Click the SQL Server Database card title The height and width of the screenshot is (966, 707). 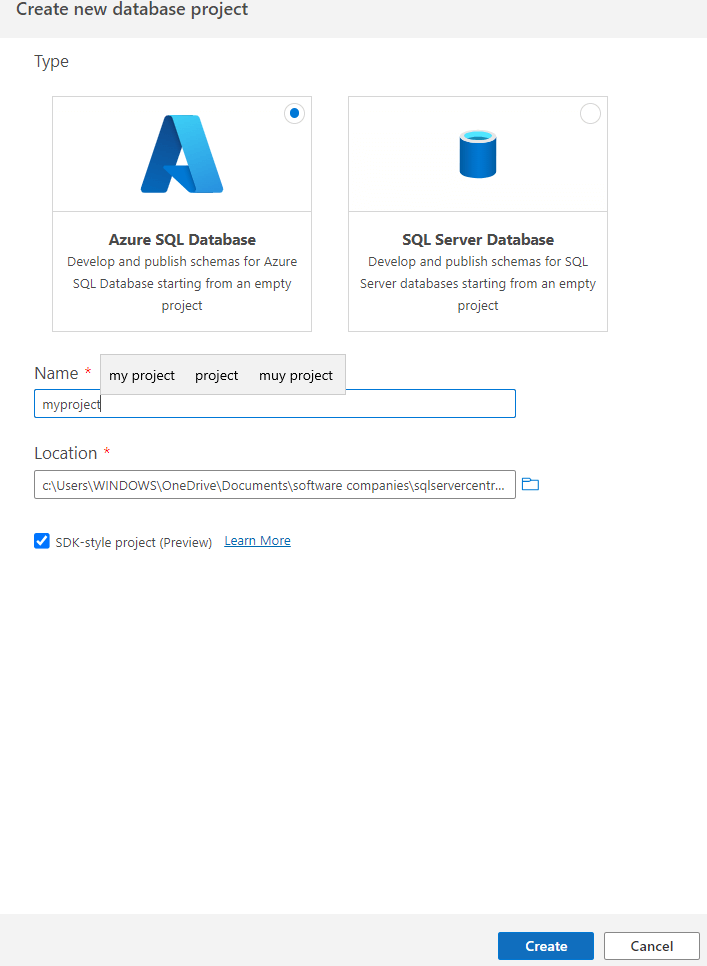coord(478,239)
